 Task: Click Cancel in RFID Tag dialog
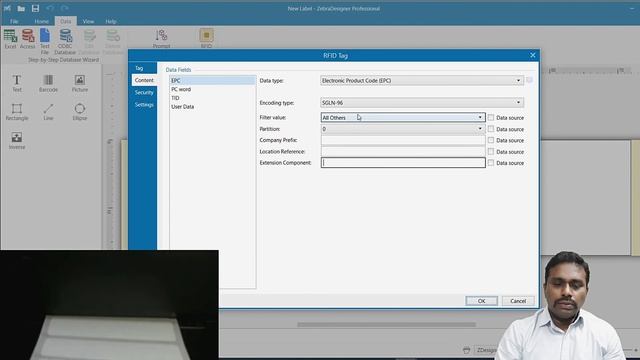[518, 301]
